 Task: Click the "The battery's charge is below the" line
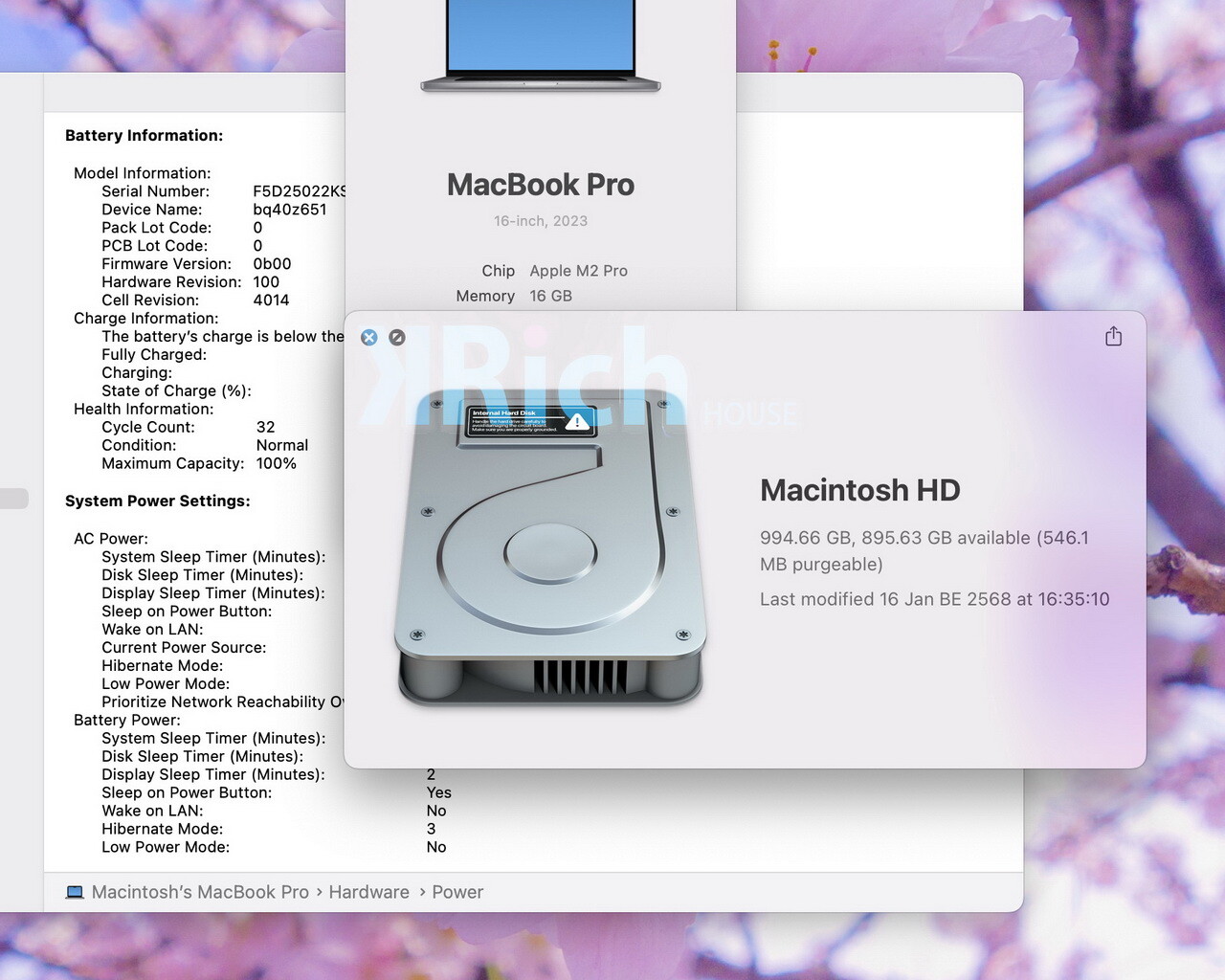(x=223, y=337)
